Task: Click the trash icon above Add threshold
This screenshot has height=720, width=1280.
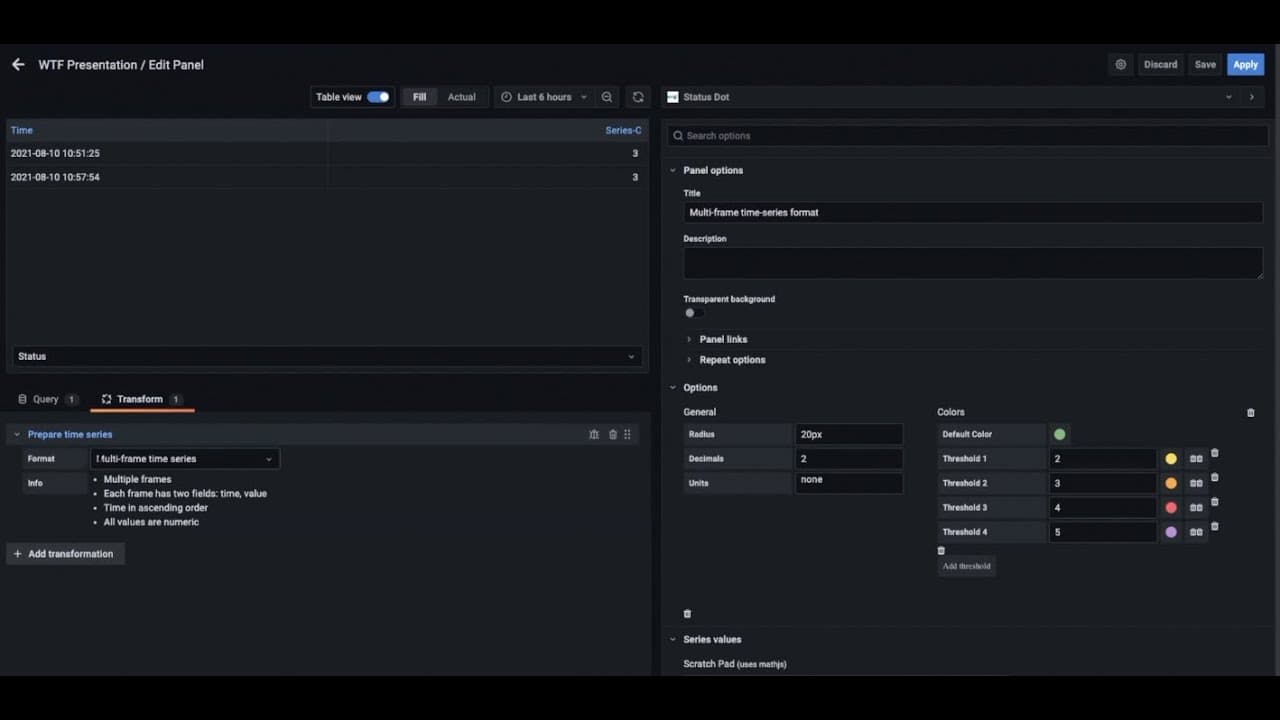Action: click(941, 551)
